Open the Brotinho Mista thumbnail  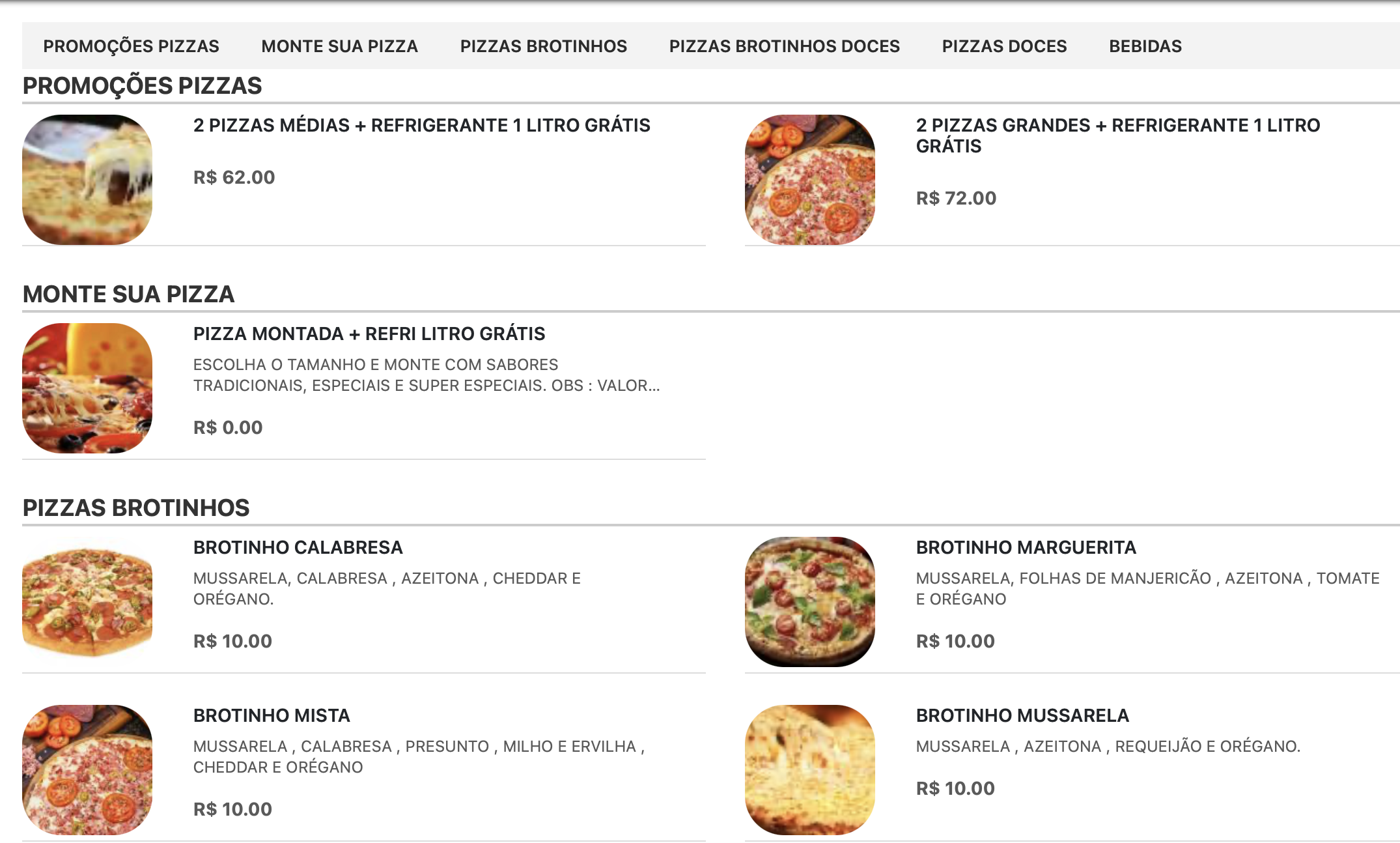tap(87, 769)
